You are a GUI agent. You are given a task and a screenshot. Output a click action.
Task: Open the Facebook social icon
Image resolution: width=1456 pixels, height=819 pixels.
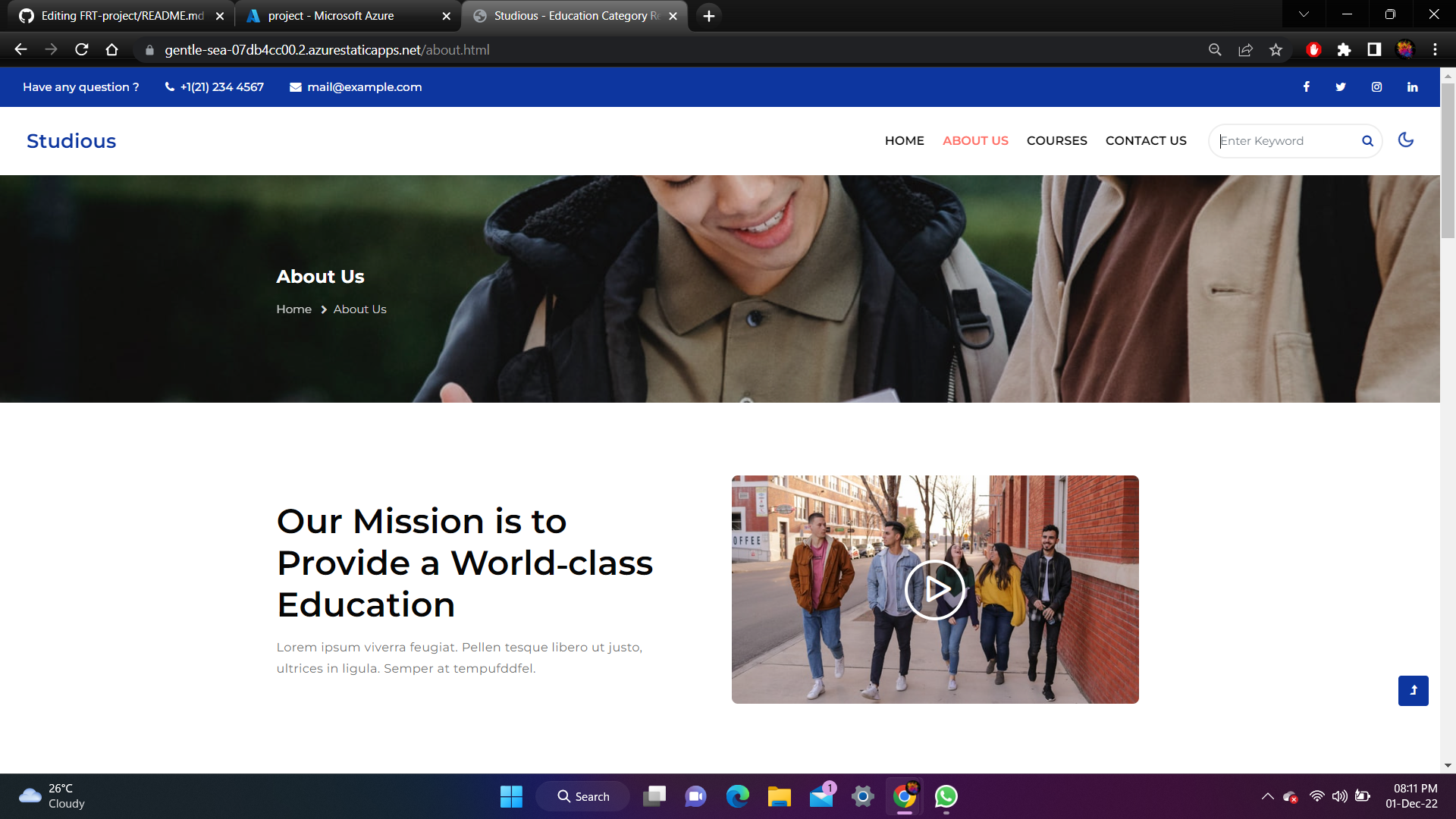point(1306,87)
